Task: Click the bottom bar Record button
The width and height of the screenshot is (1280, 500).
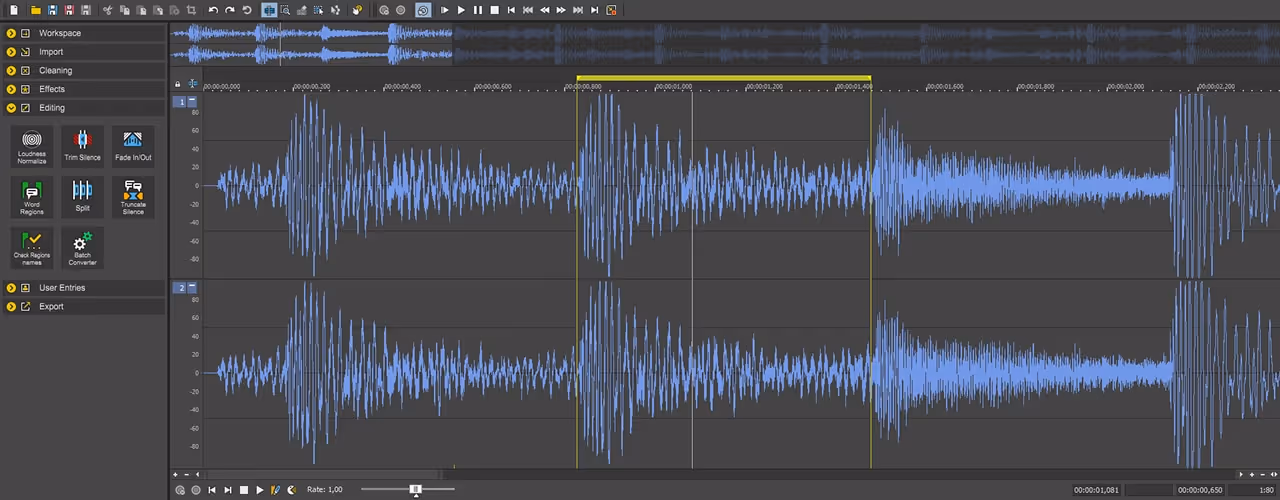Action: click(x=196, y=490)
